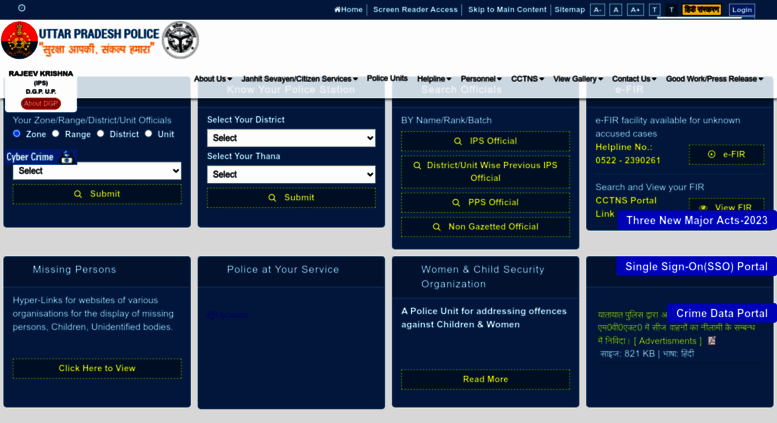Open Crime Data Portal banner
This screenshot has width=777, height=423.
(722, 314)
